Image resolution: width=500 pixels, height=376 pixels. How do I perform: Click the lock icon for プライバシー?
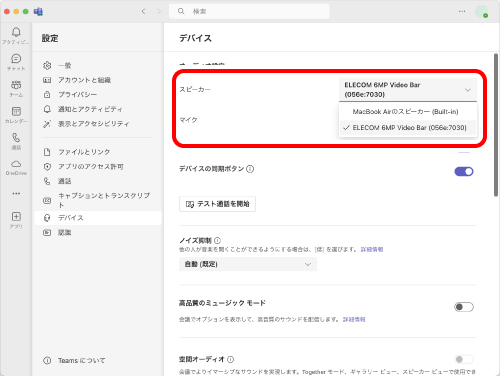(x=47, y=95)
